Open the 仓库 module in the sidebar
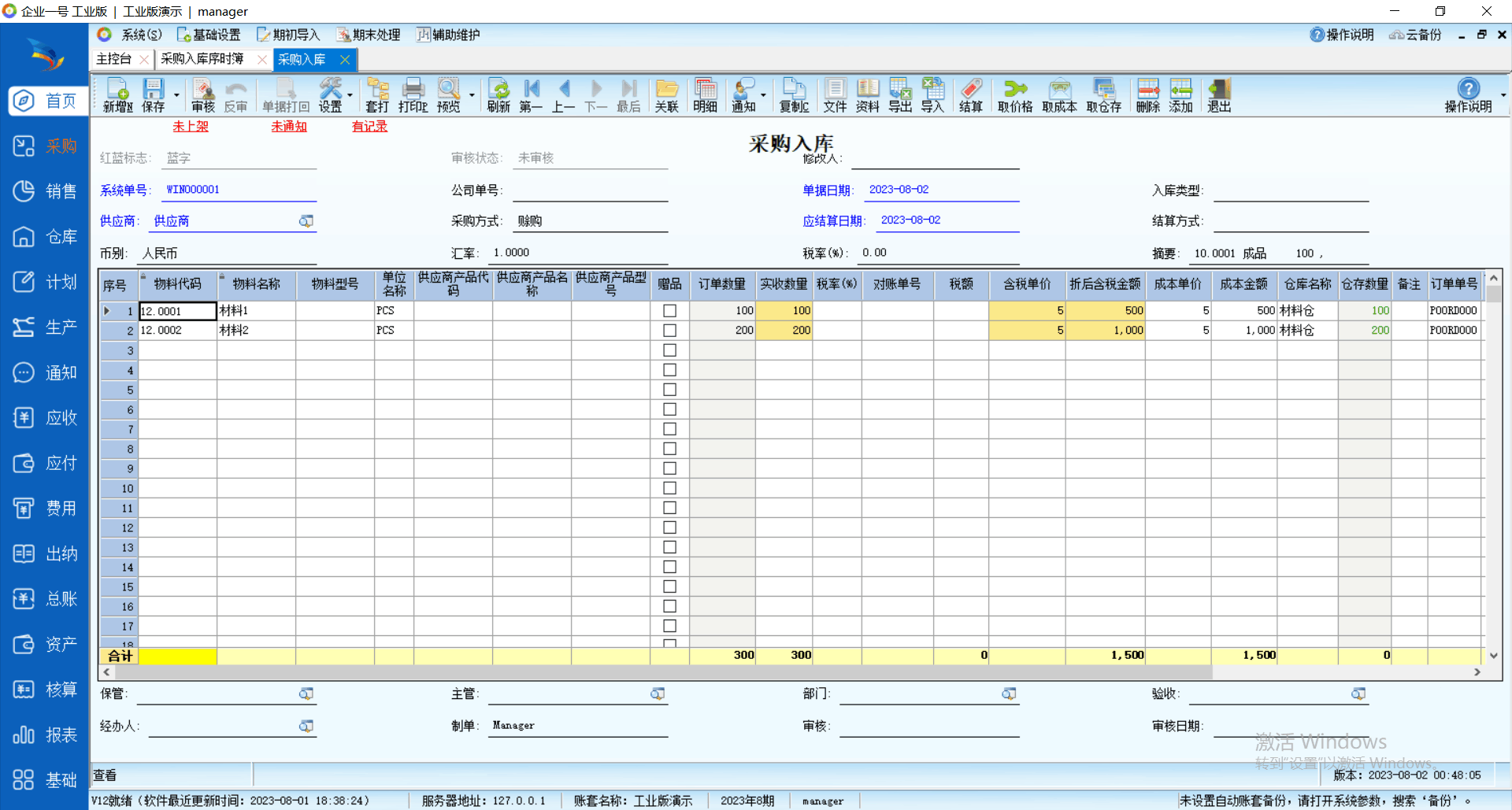The image size is (1512, 810). point(45,237)
